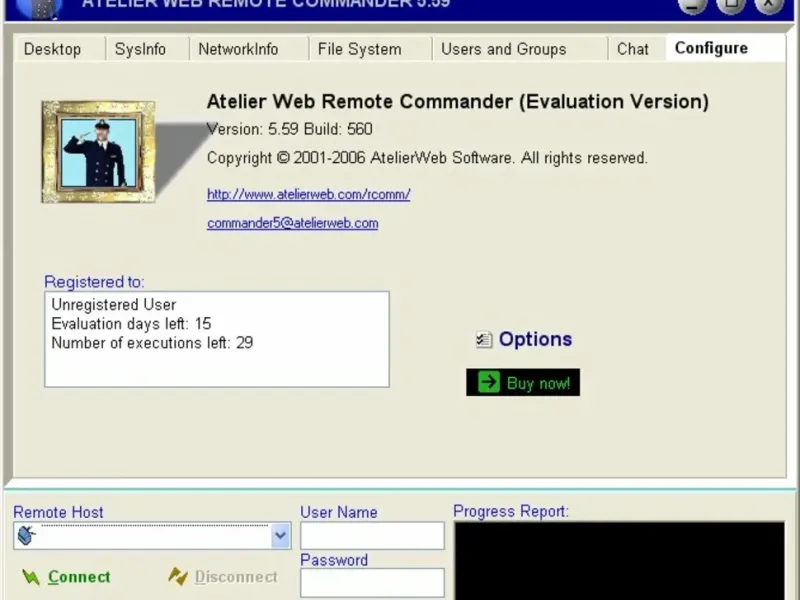This screenshot has width=800, height=600.
Task: Maximize the Remote Commander window
Action: click(731, 6)
